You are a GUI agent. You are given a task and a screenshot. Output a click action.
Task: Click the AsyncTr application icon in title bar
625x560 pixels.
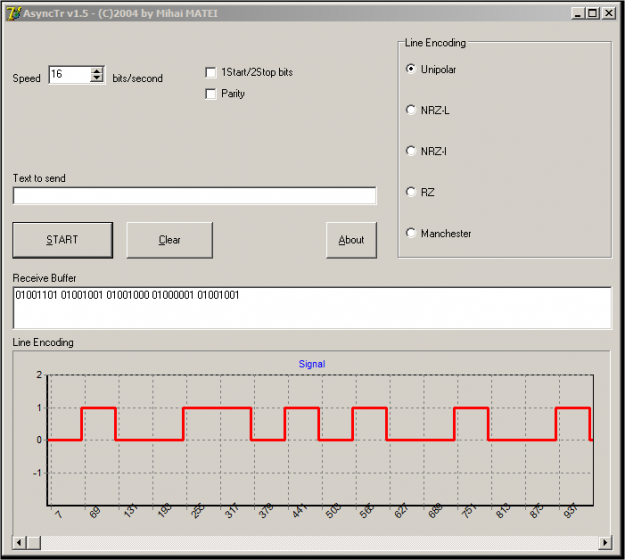14,13
